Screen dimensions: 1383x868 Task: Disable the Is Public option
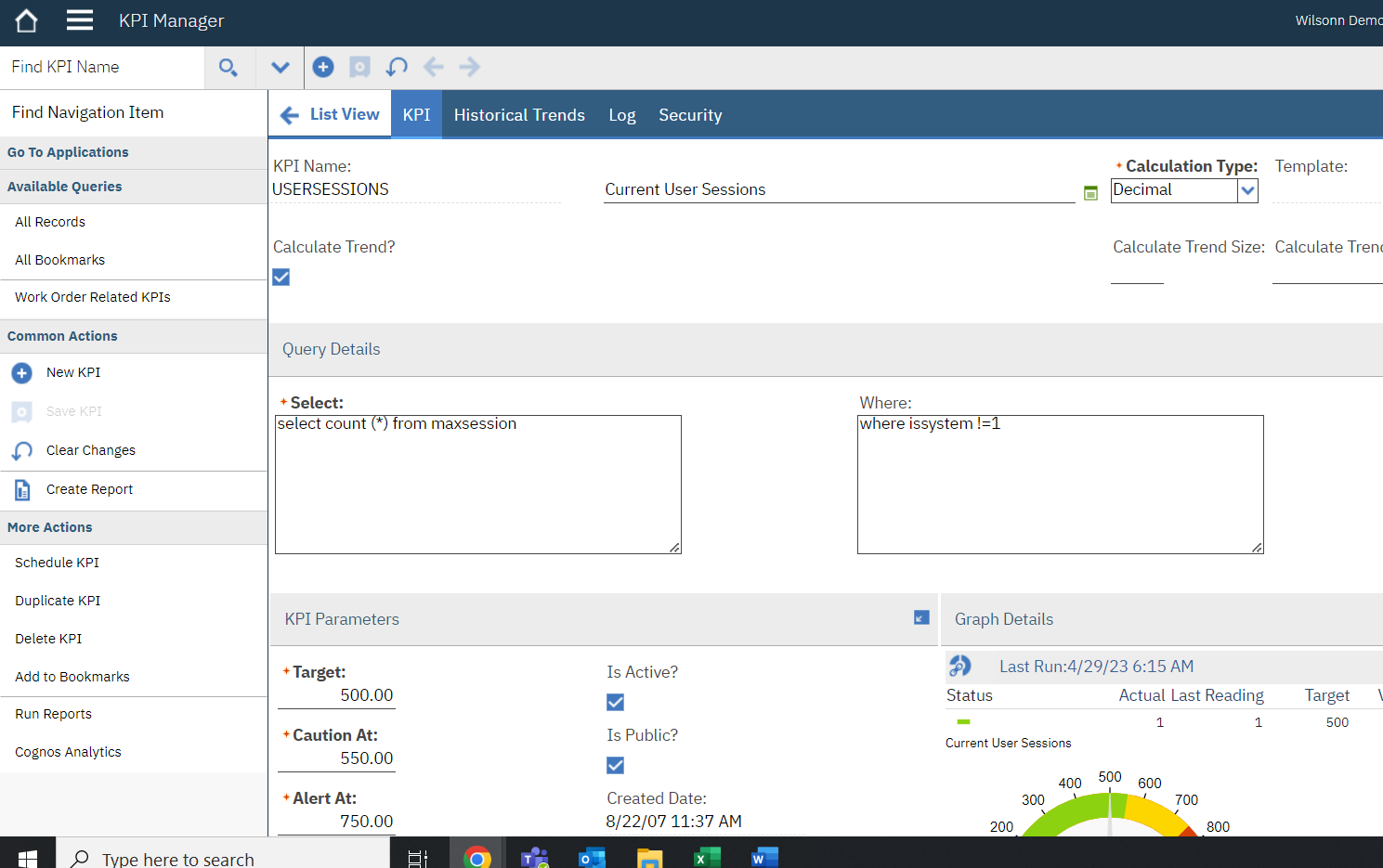click(615, 765)
